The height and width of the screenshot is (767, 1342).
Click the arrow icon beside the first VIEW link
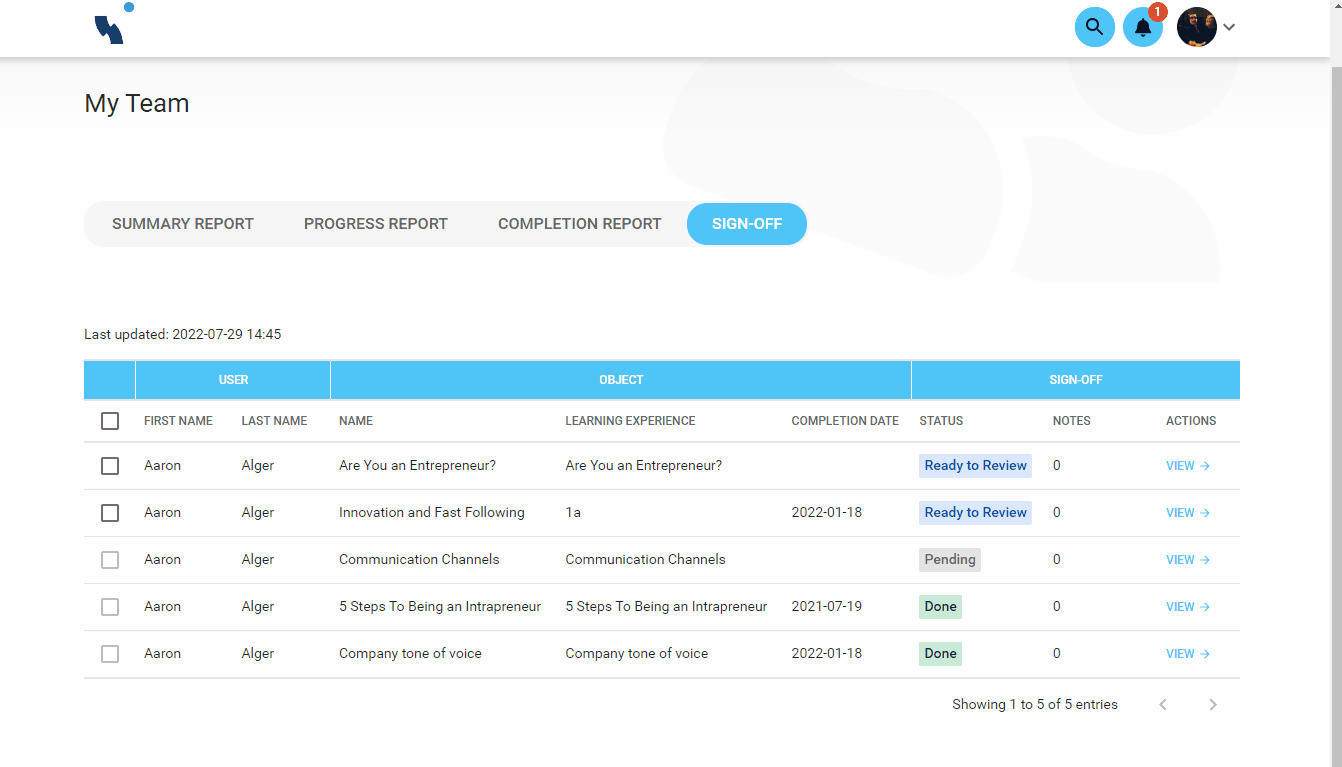pos(1209,466)
